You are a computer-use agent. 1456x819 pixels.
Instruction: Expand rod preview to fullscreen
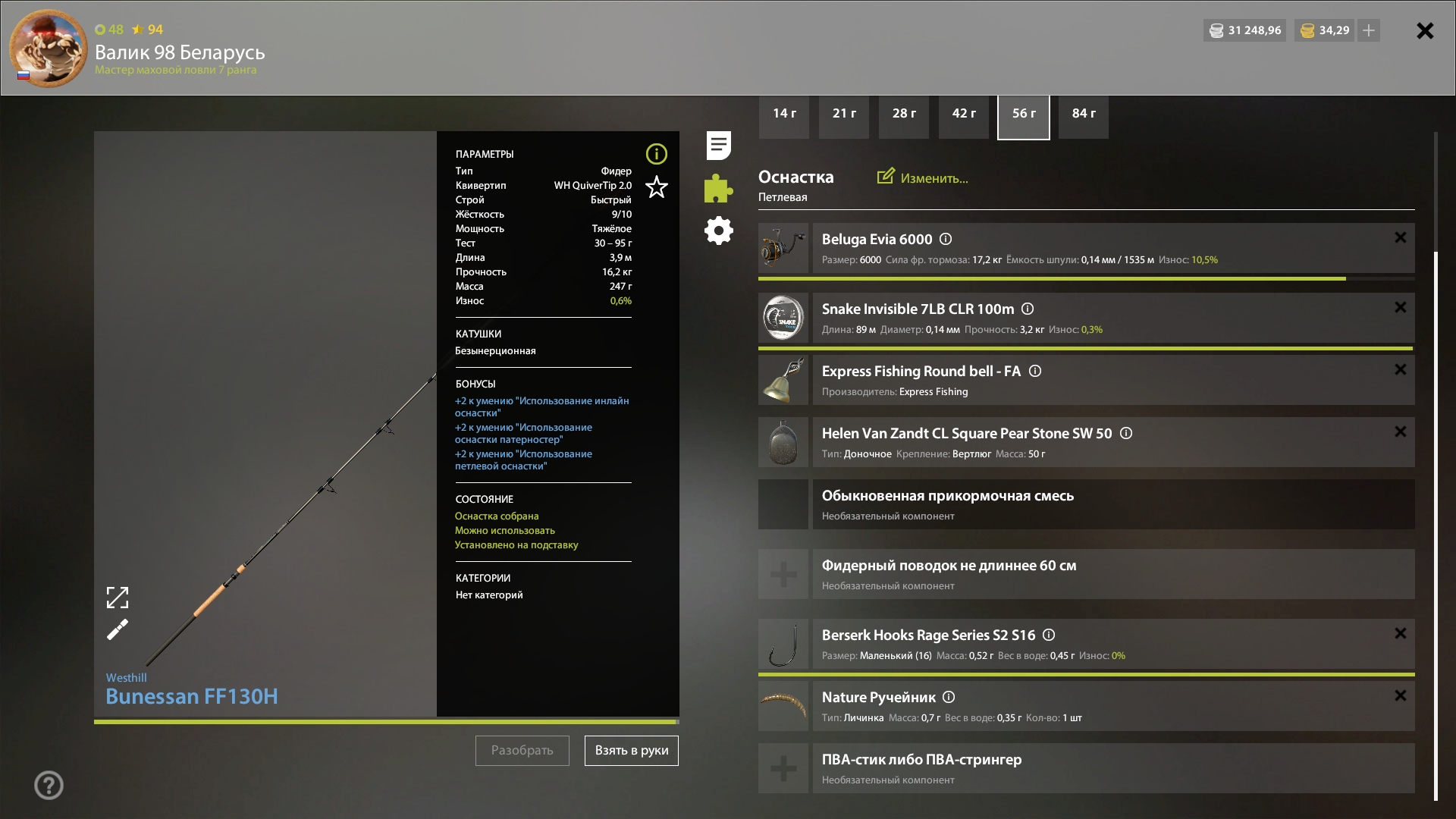point(118,598)
